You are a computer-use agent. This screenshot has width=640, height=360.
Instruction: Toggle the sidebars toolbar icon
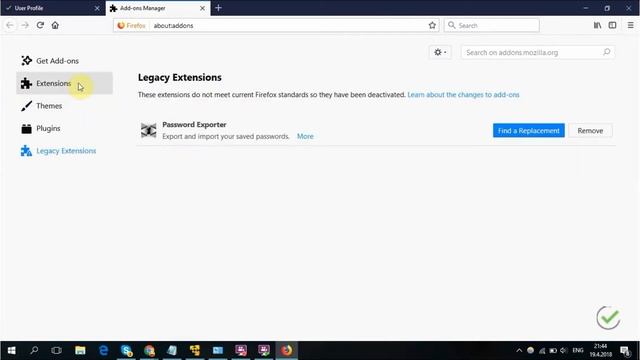(612, 25)
